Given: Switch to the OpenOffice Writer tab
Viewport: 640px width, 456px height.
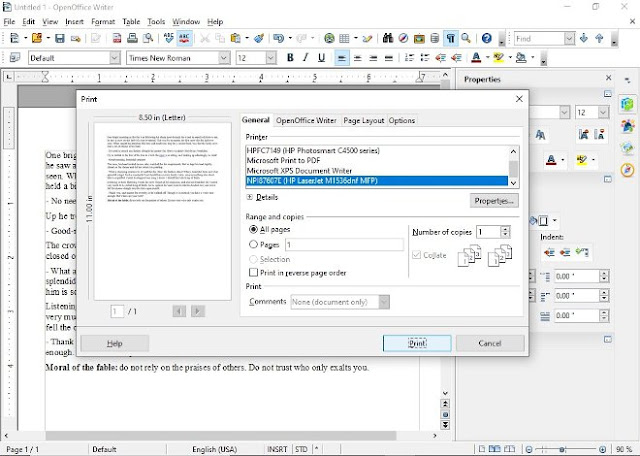Looking at the screenshot, I should click(x=306, y=120).
